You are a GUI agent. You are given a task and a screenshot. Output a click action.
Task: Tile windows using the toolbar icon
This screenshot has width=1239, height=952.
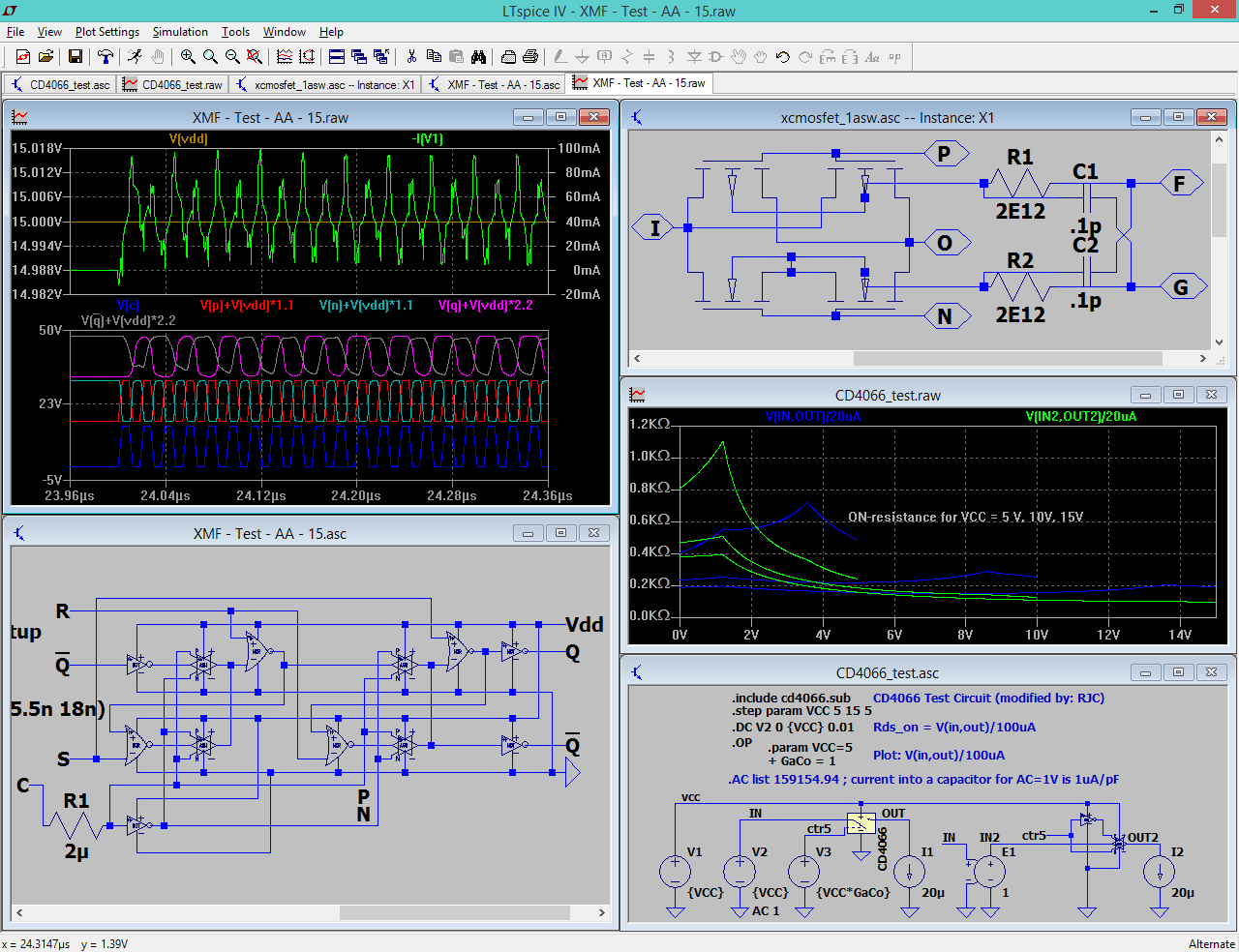(x=337, y=57)
